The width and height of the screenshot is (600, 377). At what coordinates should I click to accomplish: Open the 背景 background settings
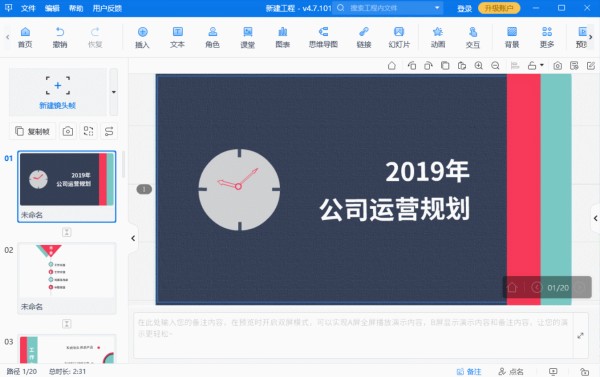tap(512, 37)
